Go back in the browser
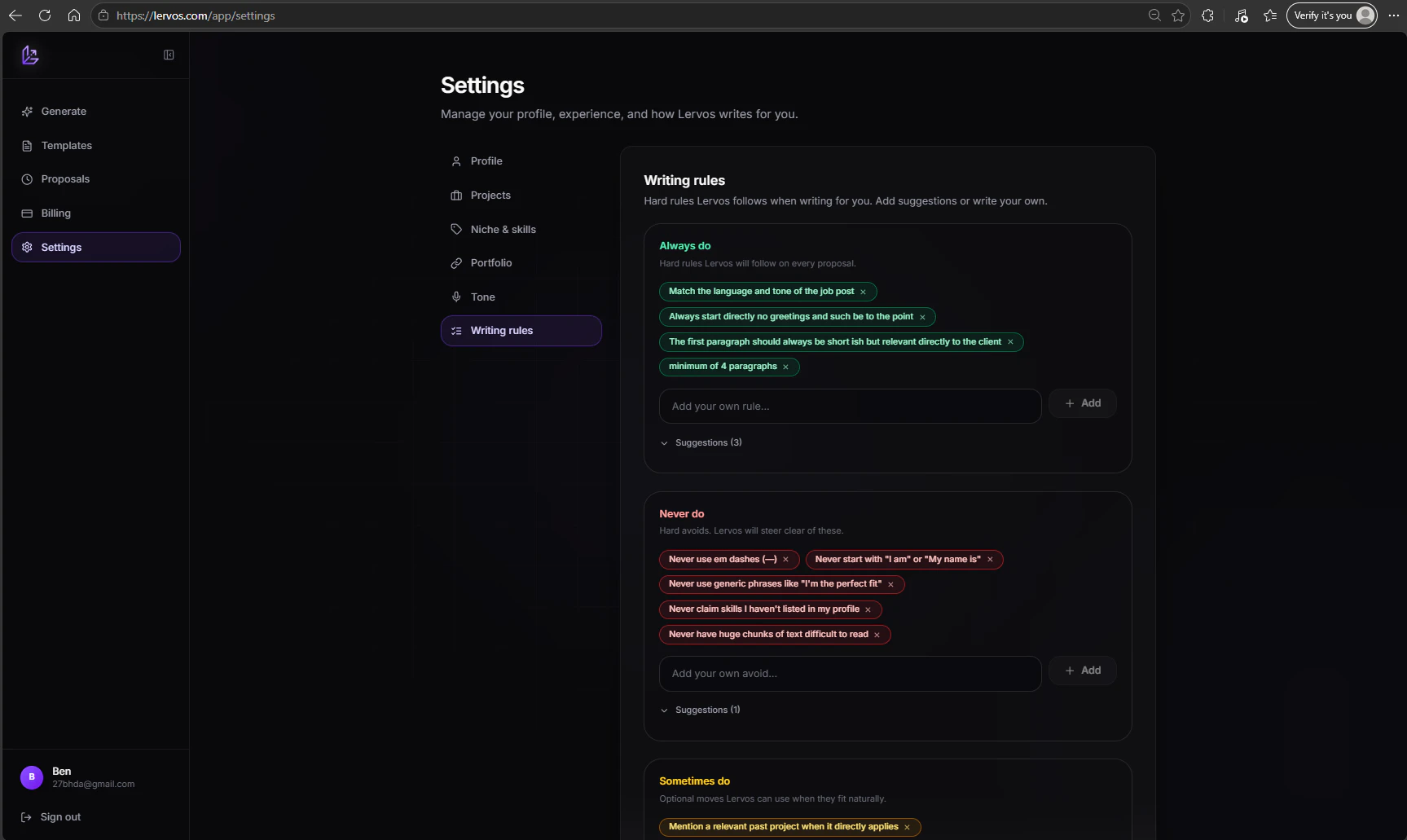1407x840 pixels. click(x=15, y=15)
